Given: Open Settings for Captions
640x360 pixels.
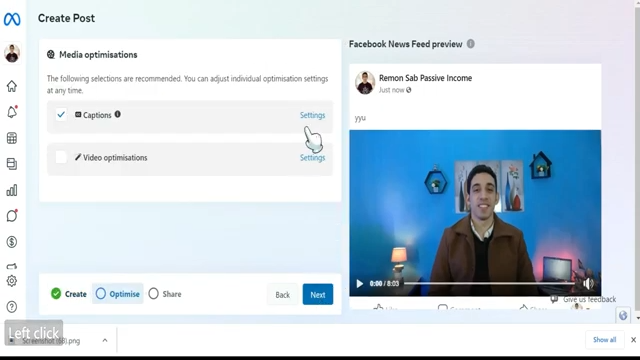Looking at the screenshot, I should pos(312,115).
